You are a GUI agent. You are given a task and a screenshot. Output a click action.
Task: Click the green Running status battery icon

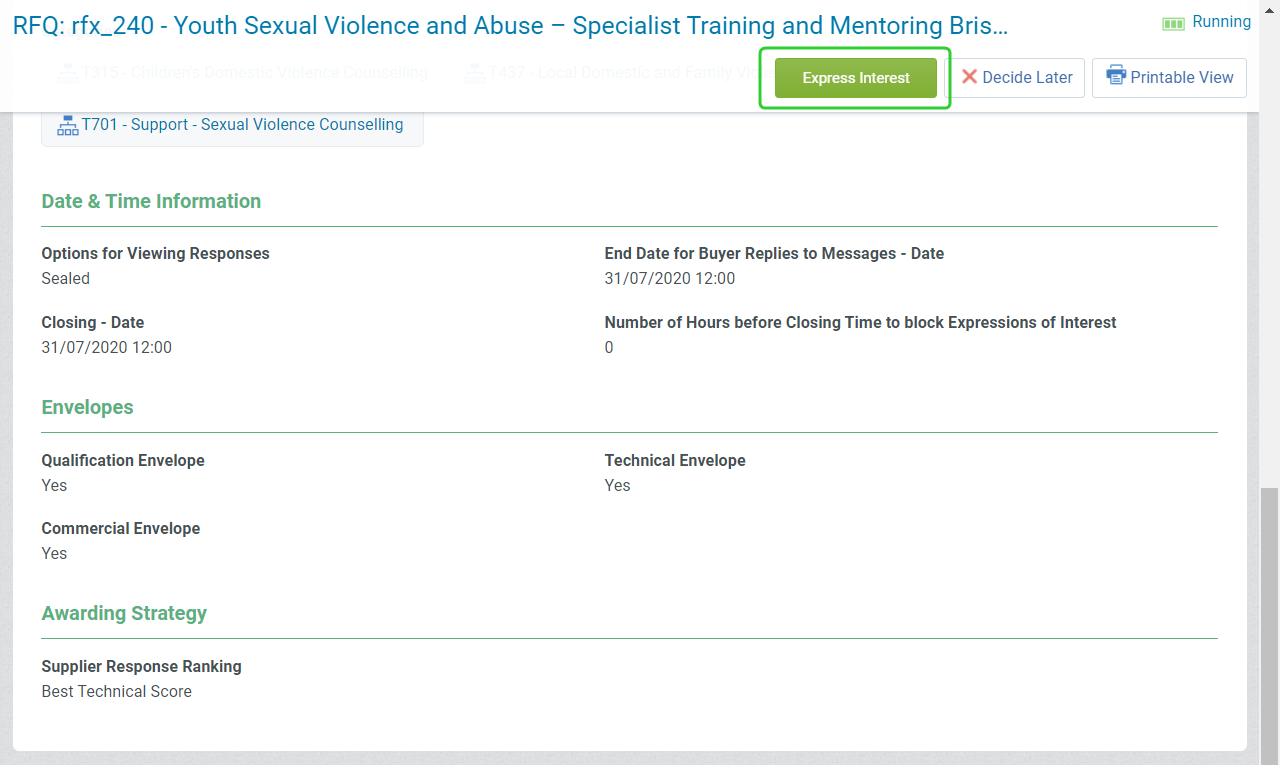[1173, 23]
